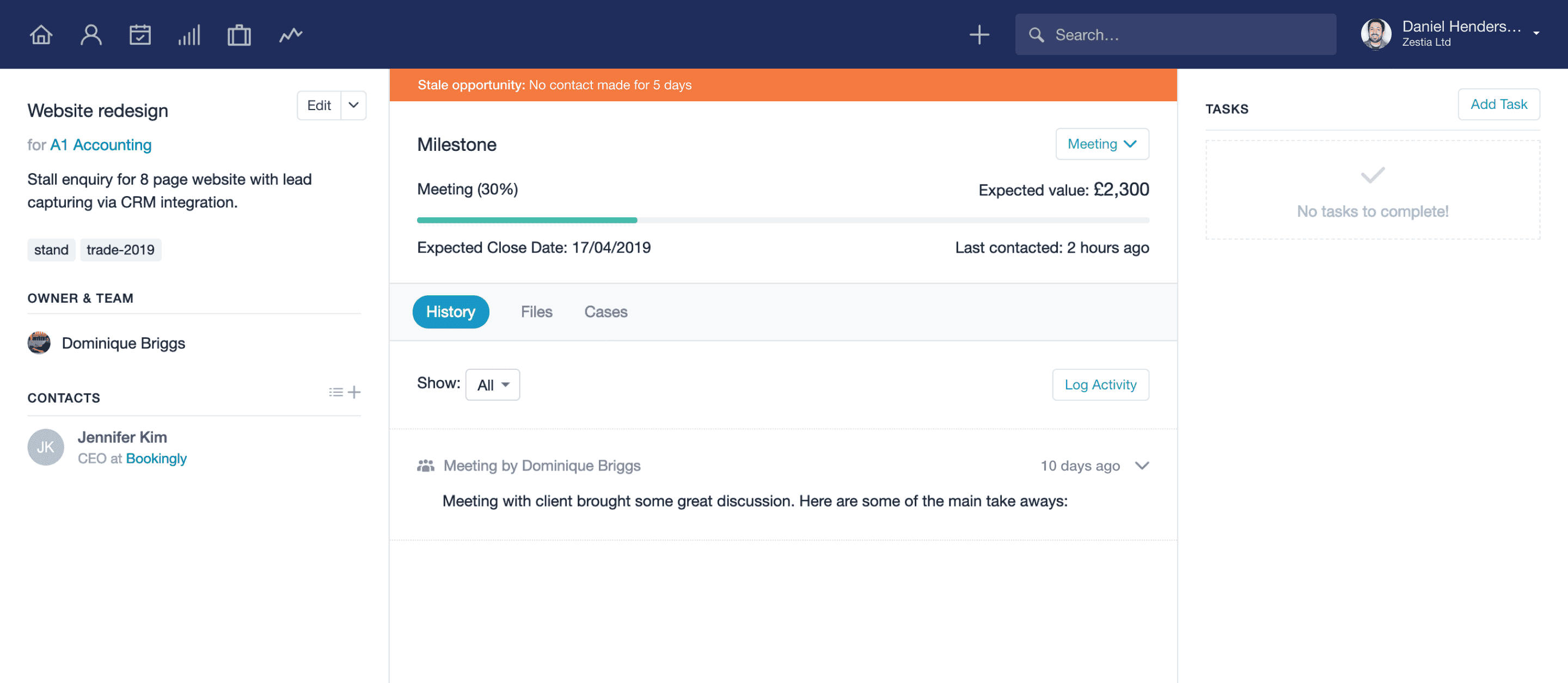Click the '10 days ago' timestamp
1568x683 pixels.
click(x=1080, y=466)
